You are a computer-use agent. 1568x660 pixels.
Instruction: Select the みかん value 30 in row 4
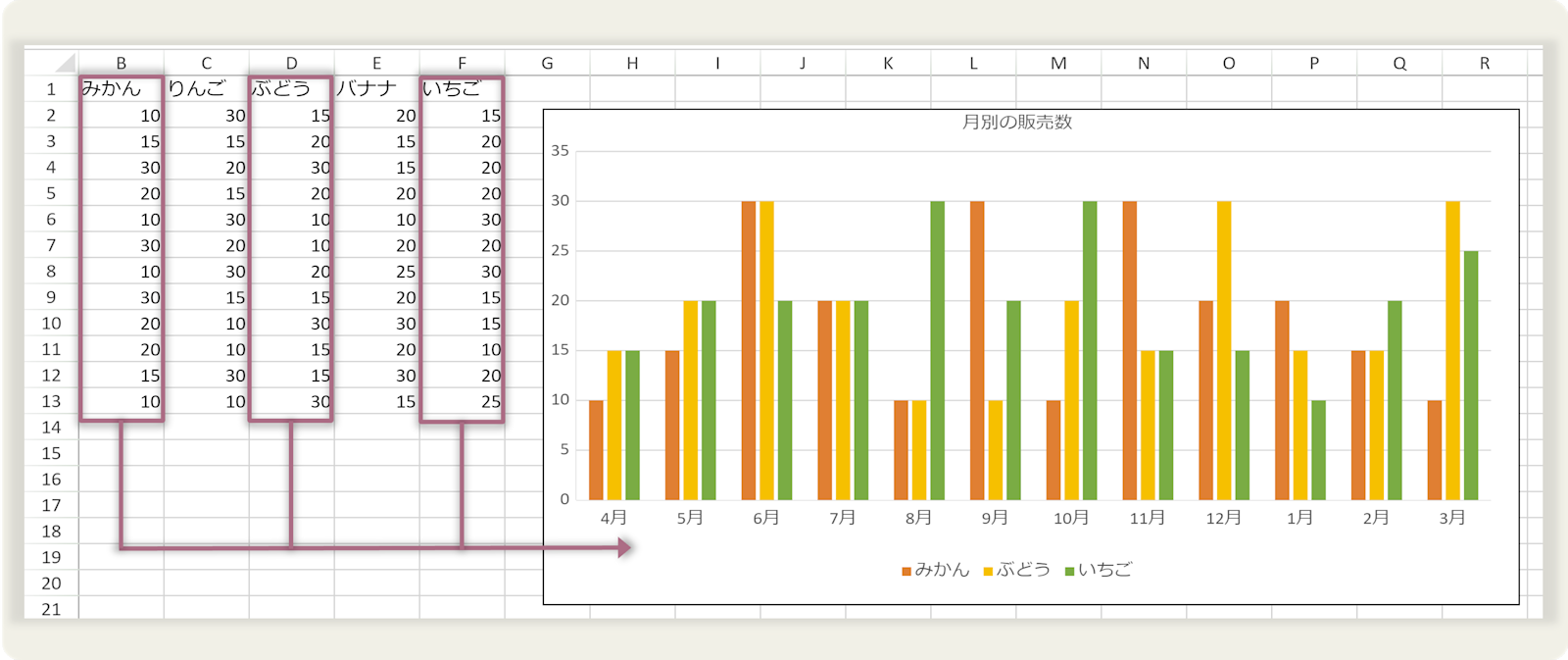[x=122, y=167]
